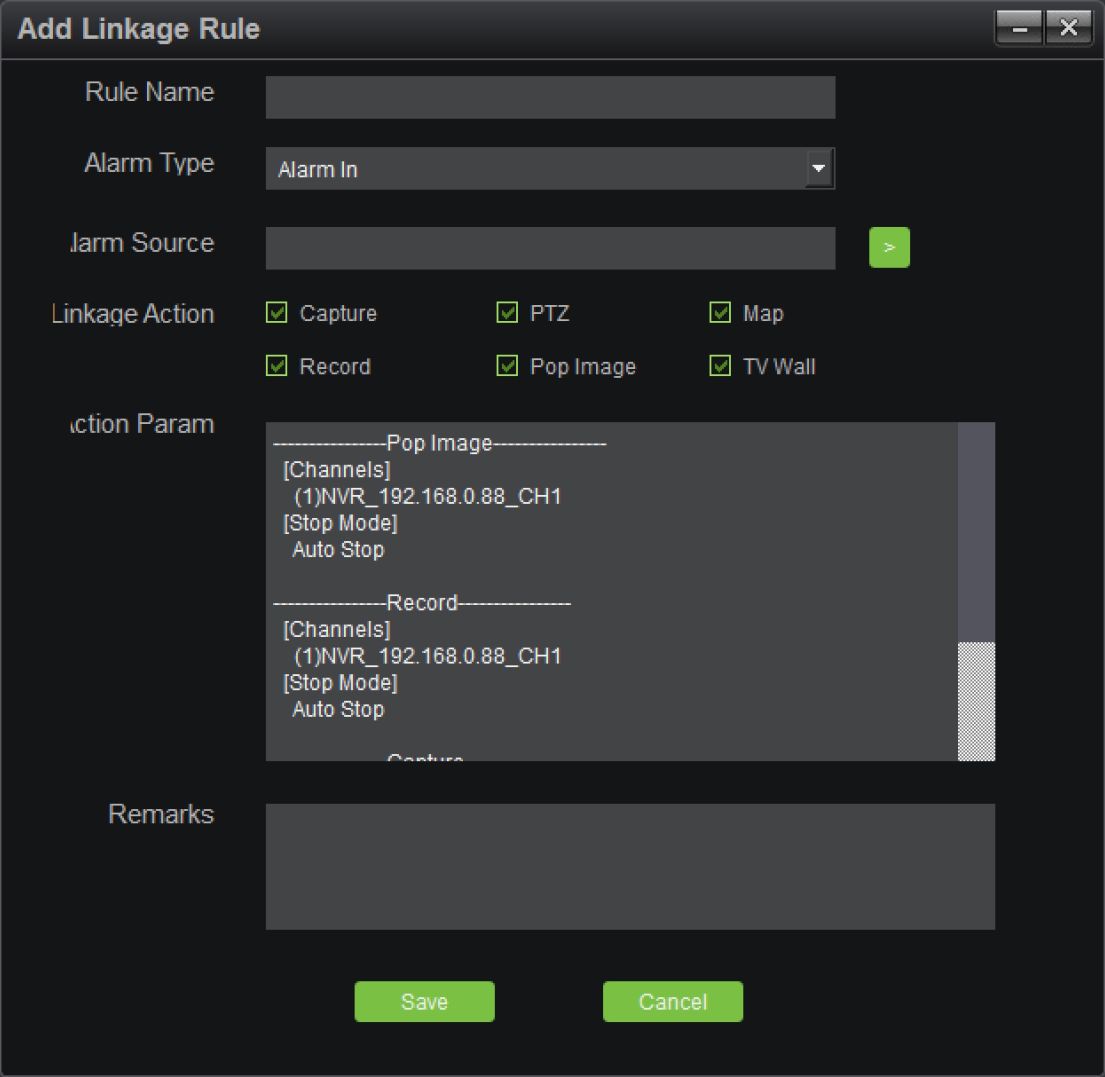Uncheck the Capture linkage action
This screenshot has width=1105, height=1077.
point(277,313)
